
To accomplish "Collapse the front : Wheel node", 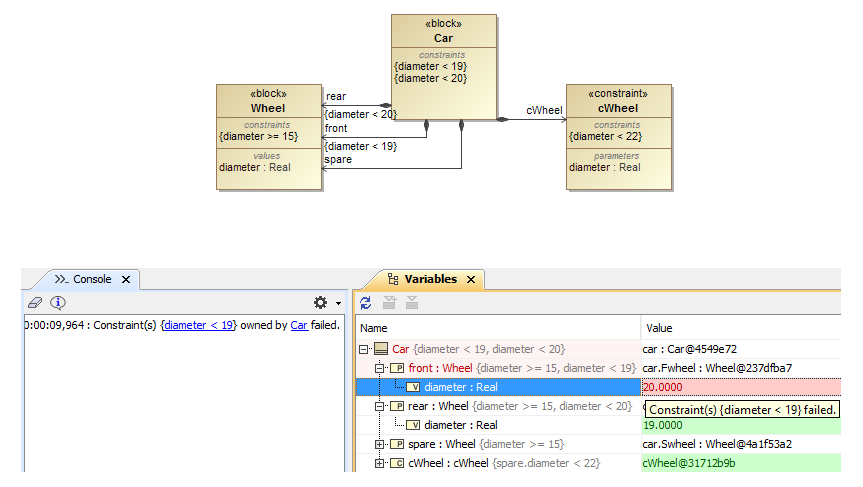I will [x=380, y=368].
